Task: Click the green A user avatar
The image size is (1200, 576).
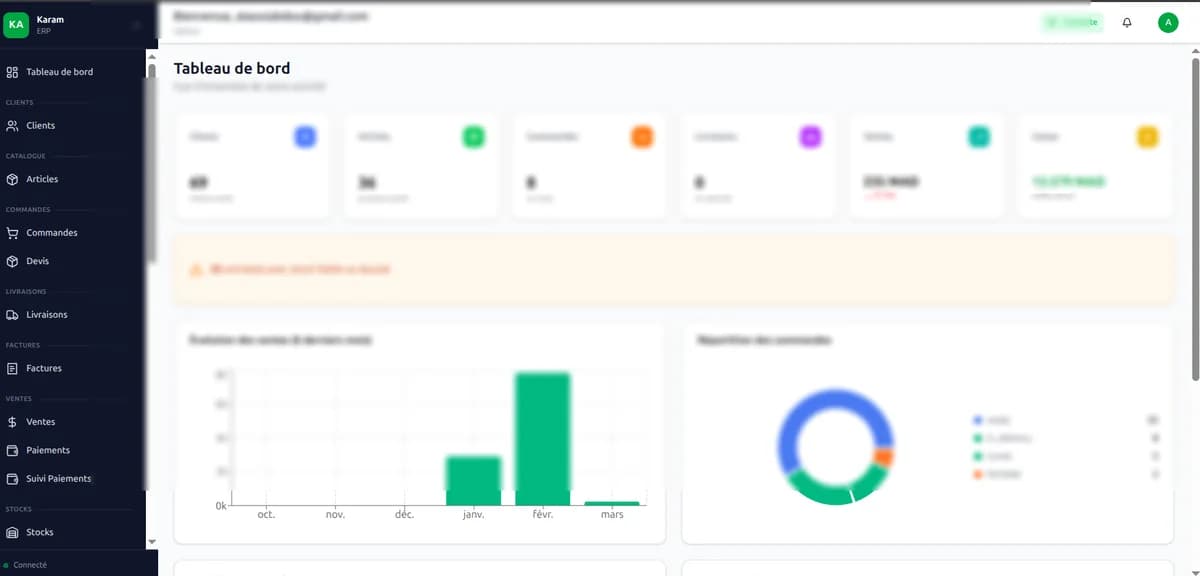Action: tap(1168, 21)
